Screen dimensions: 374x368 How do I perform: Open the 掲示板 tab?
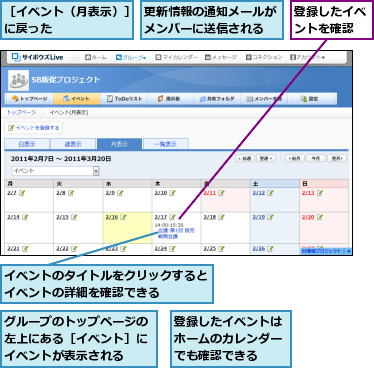coord(169,99)
